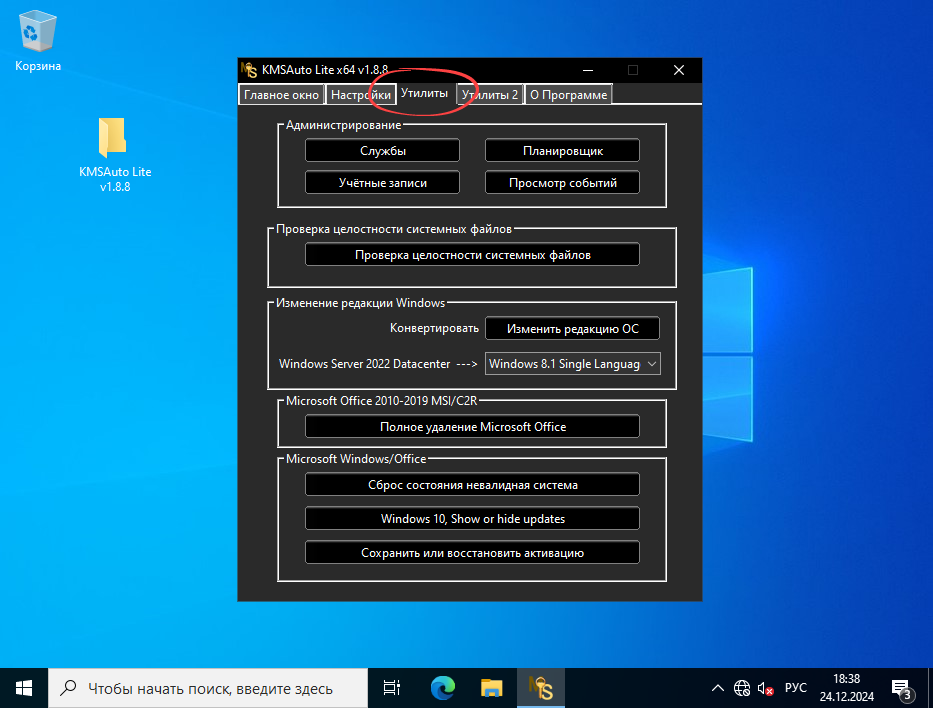
Task: Expand hidden icons in the system tray
Action: coord(718,688)
